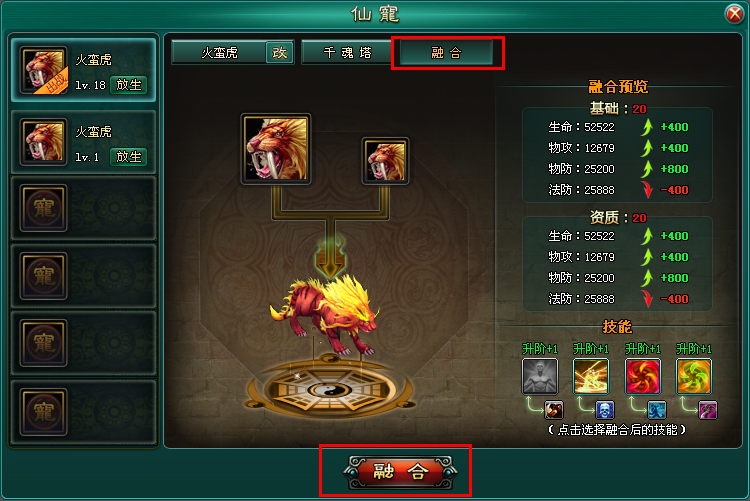Release the lv.1 火蛮虎 with 放生
The width and height of the screenshot is (750, 501).
129,157
